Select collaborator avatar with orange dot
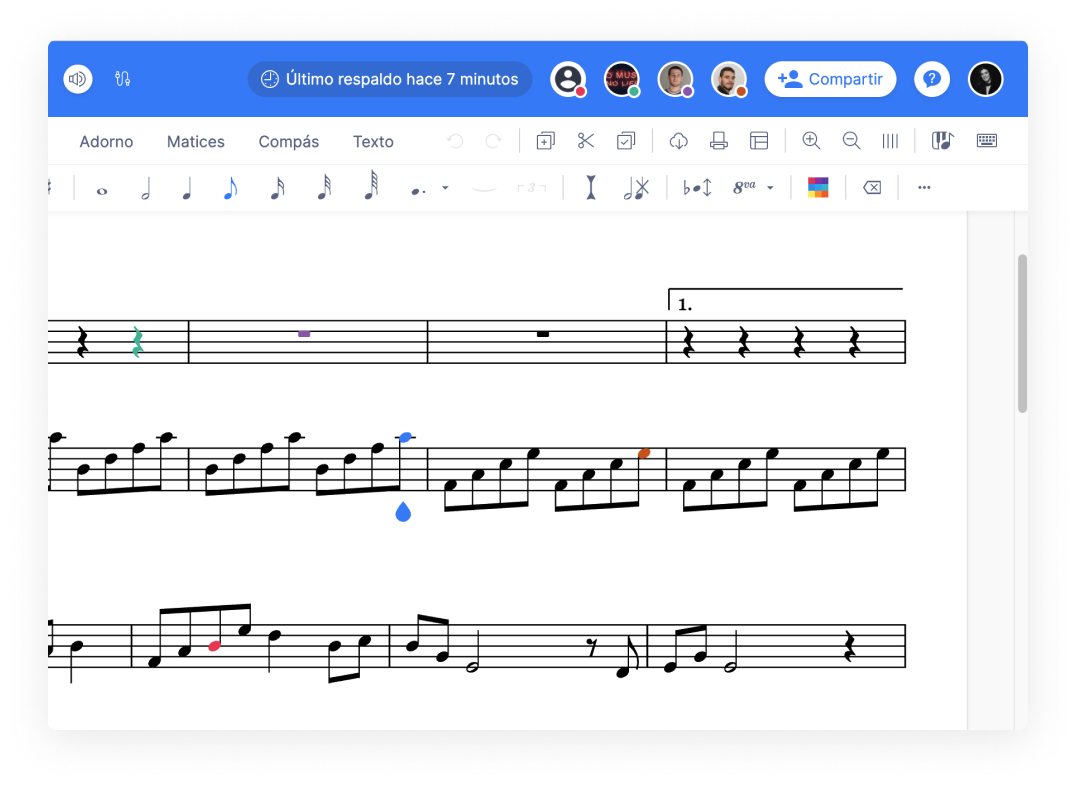 point(729,79)
